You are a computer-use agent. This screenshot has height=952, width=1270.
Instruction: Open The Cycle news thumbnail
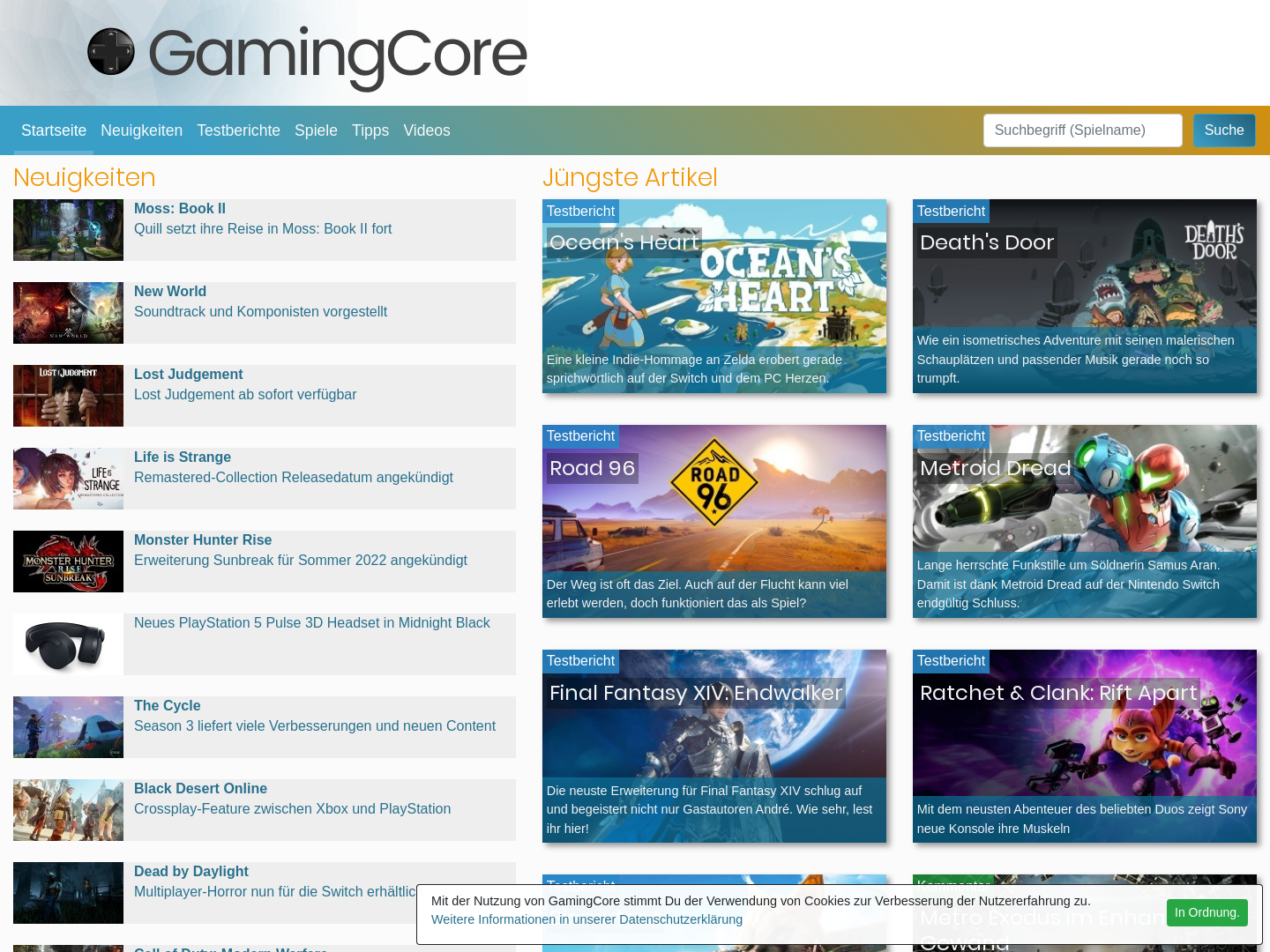pyautogui.click(x=68, y=727)
